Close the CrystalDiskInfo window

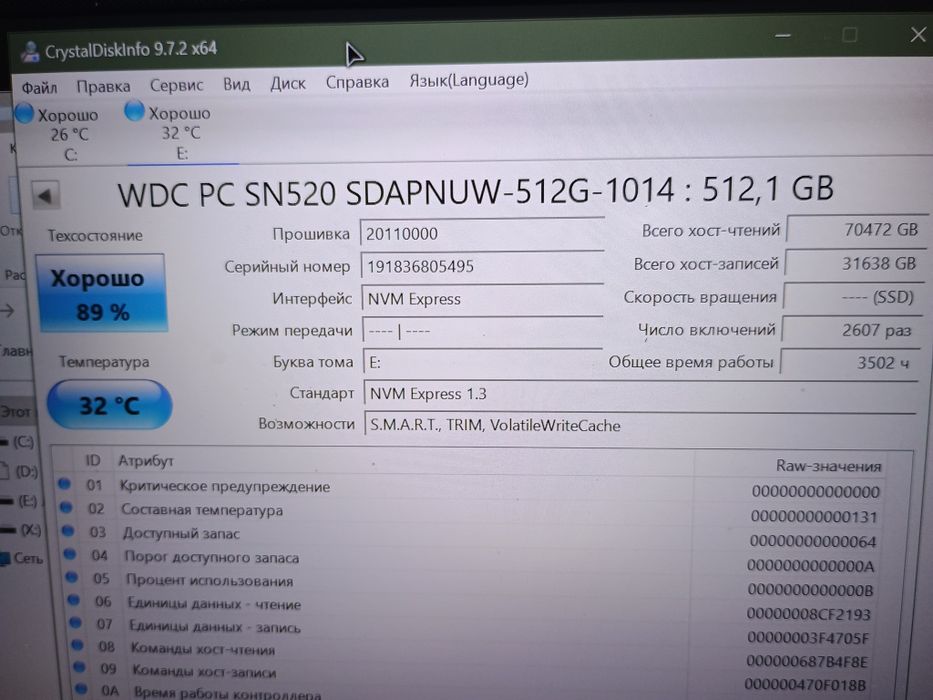(918, 35)
